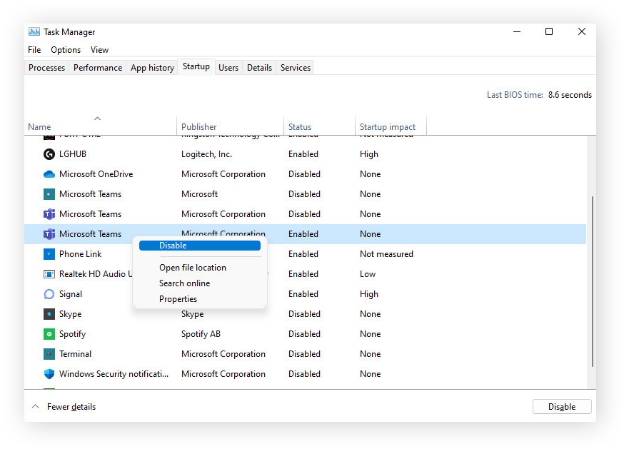Click the Windows Security shield icon
The width and height of the screenshot is (624, 450).
pyautogui.click(x=49, y=374)
